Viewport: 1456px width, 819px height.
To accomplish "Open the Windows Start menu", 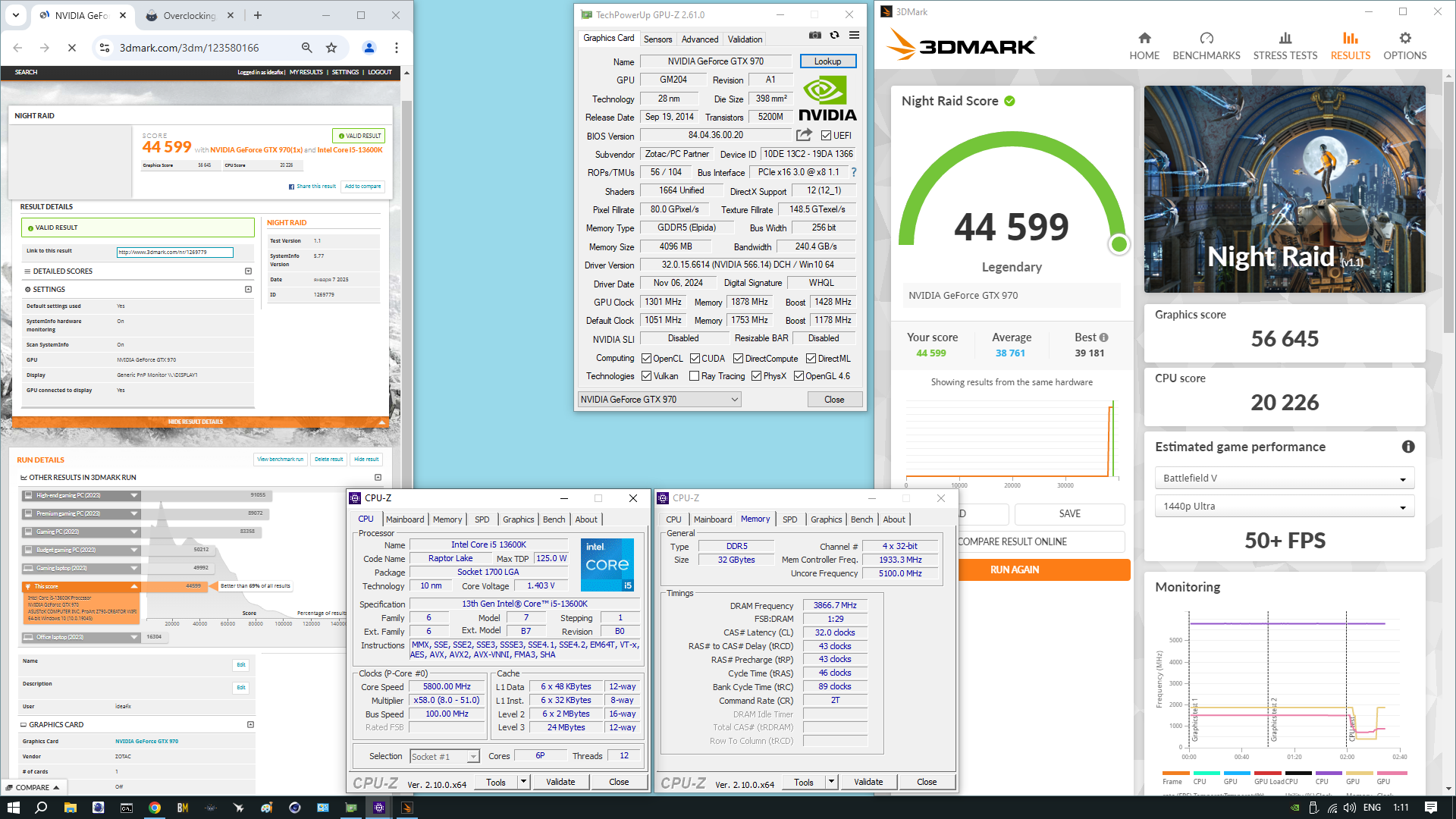I will point(13,808).
